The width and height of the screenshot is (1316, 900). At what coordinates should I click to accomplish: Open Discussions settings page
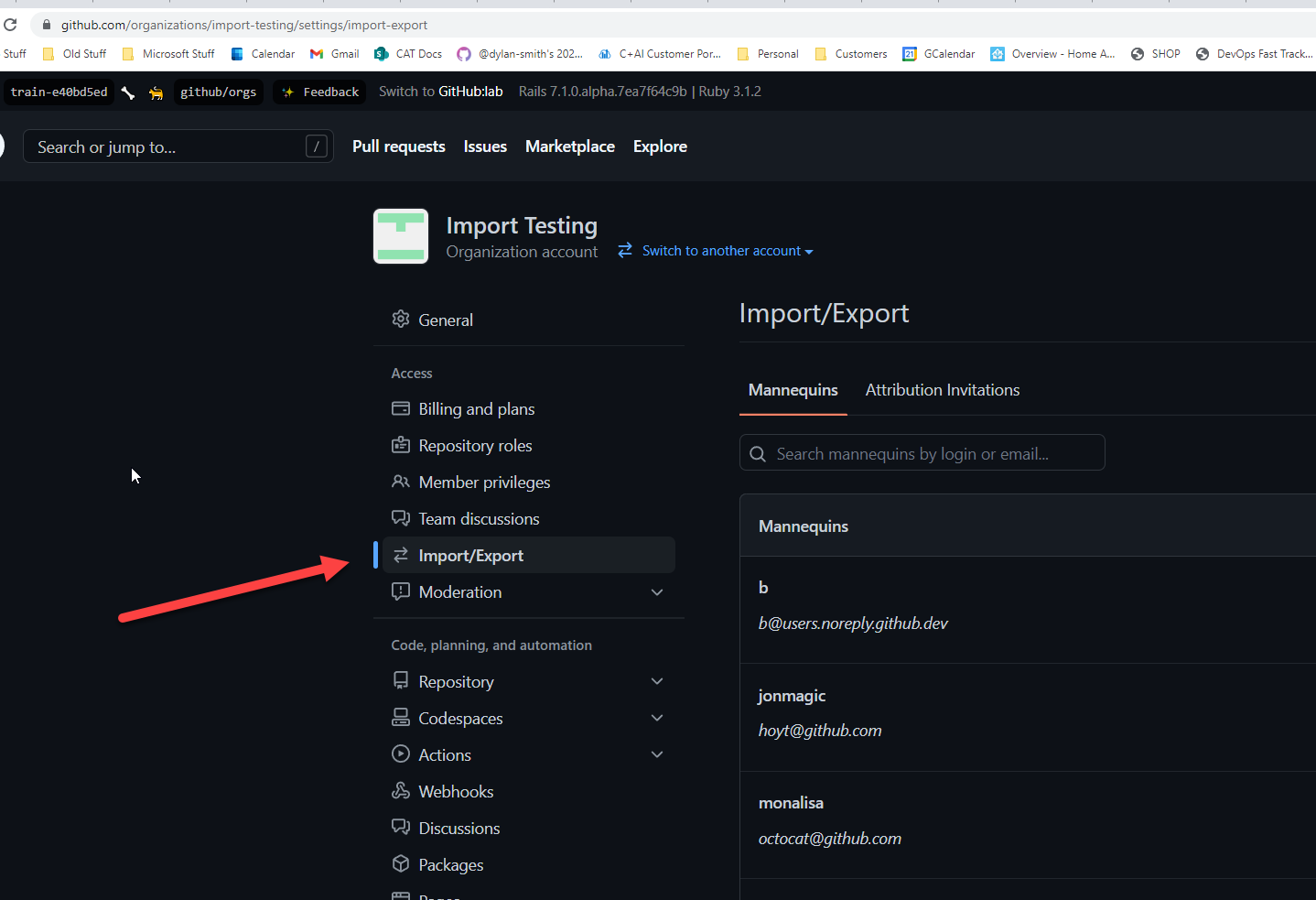coord(529,828)
